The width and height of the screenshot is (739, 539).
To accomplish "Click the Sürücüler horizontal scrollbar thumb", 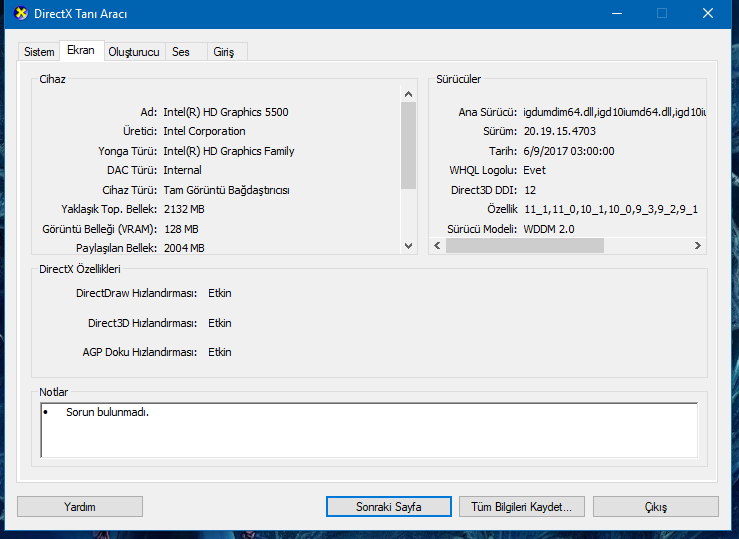I will tap(525, 245).
